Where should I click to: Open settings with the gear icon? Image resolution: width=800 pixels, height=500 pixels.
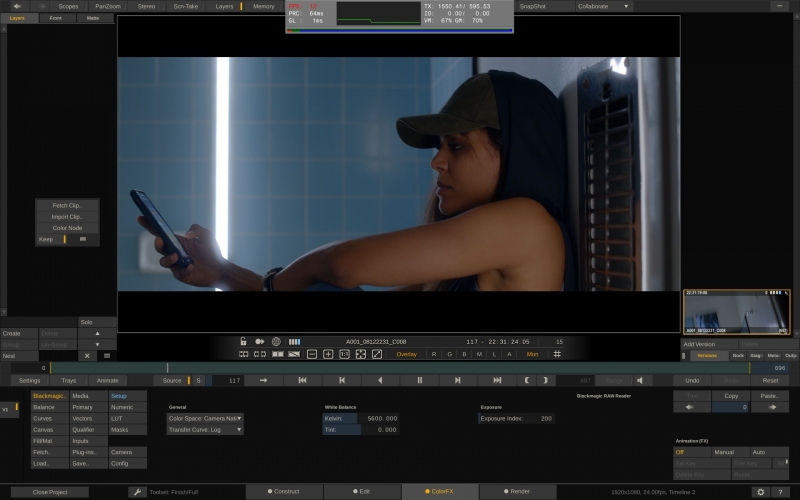(x=760, y=492)
